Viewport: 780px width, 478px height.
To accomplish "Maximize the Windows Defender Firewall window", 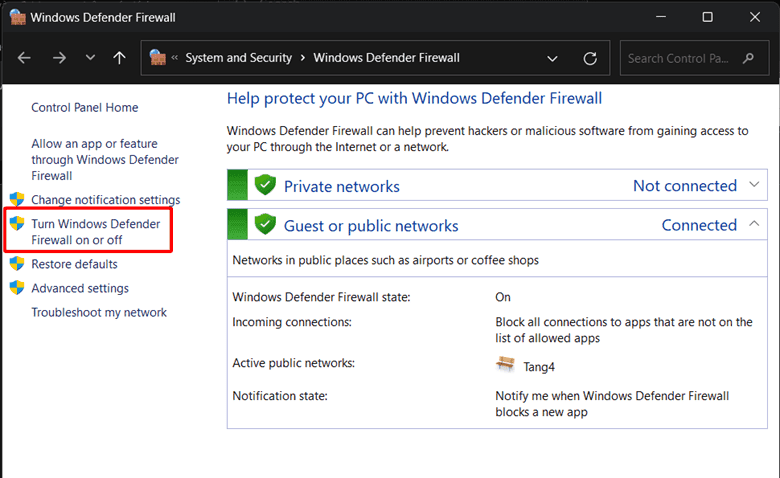I will [707, 17].
